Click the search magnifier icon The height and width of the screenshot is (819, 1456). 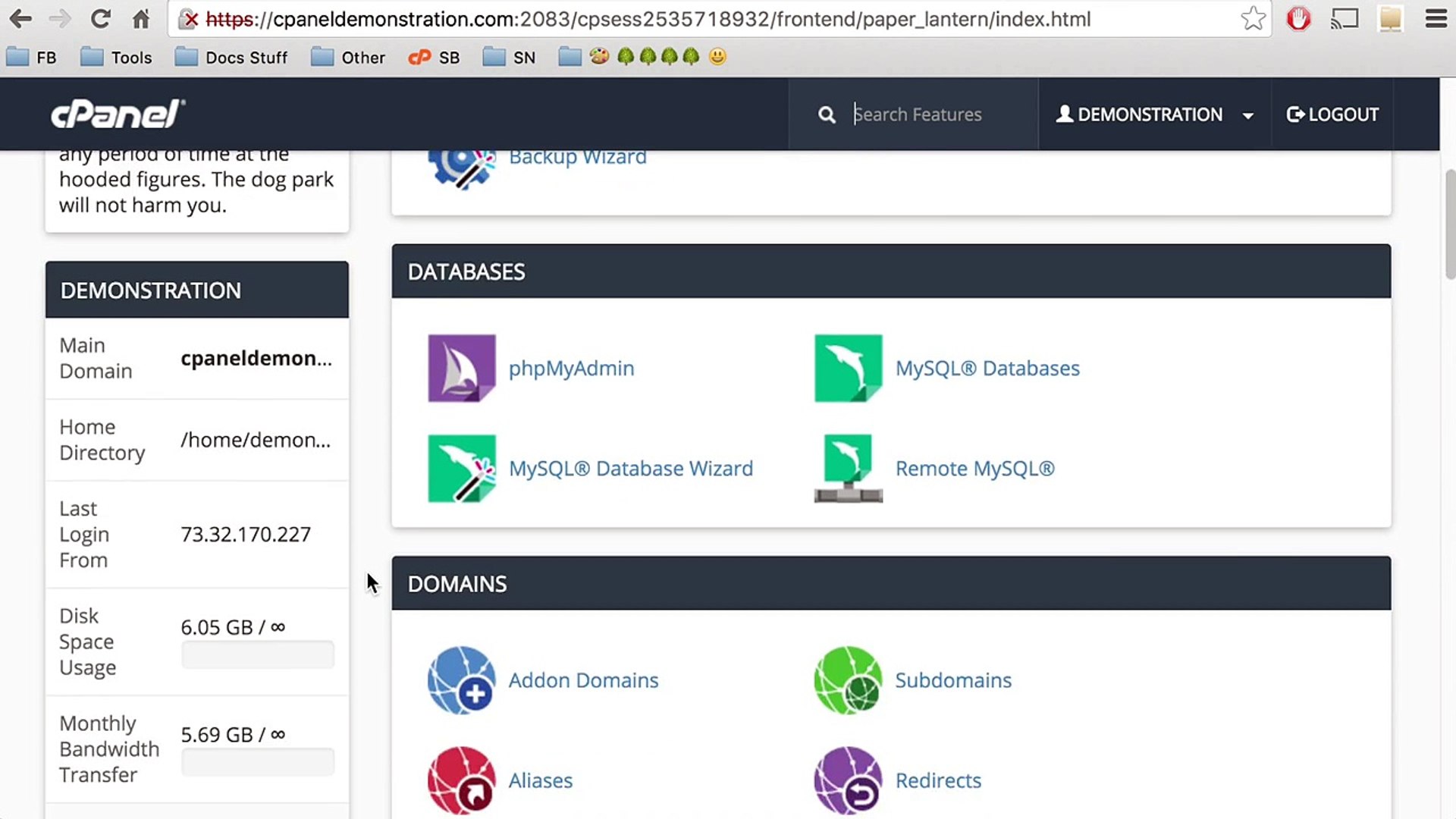[x=827, y=115]
